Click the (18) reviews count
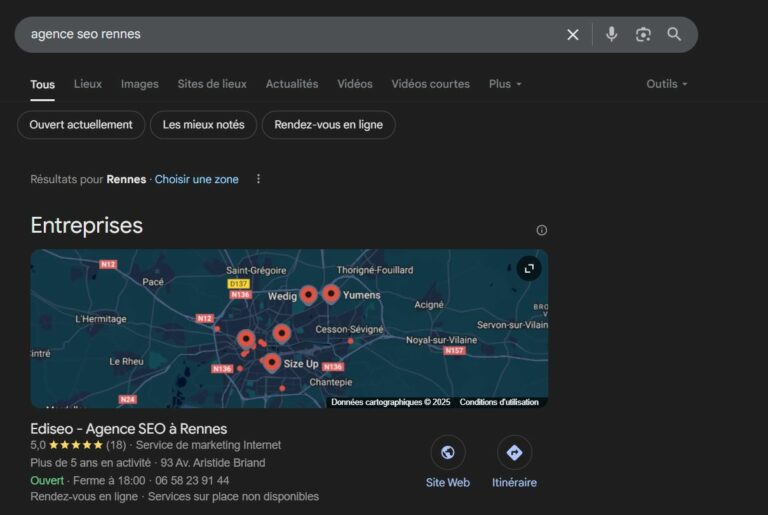The height and width of the screenshot is (515, 768). point(116,445)
